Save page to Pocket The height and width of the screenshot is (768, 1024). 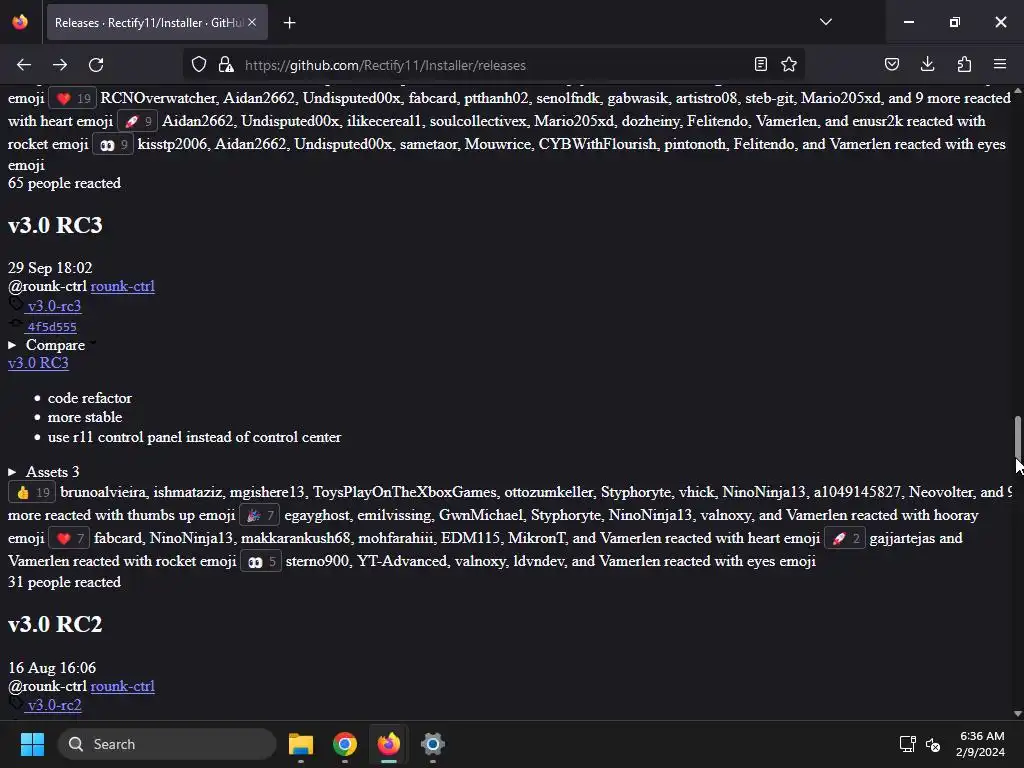[891, 65]
